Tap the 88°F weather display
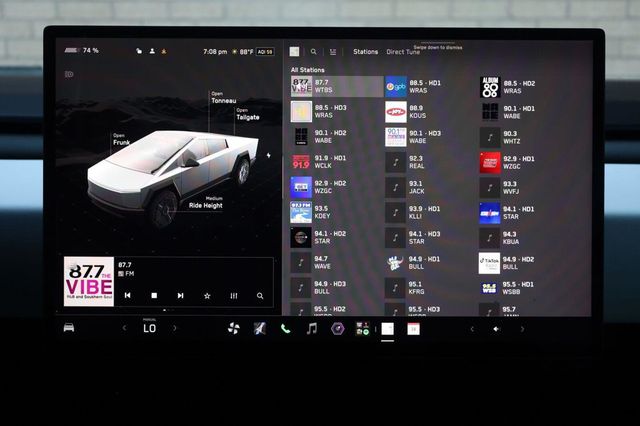 [243, 52]
